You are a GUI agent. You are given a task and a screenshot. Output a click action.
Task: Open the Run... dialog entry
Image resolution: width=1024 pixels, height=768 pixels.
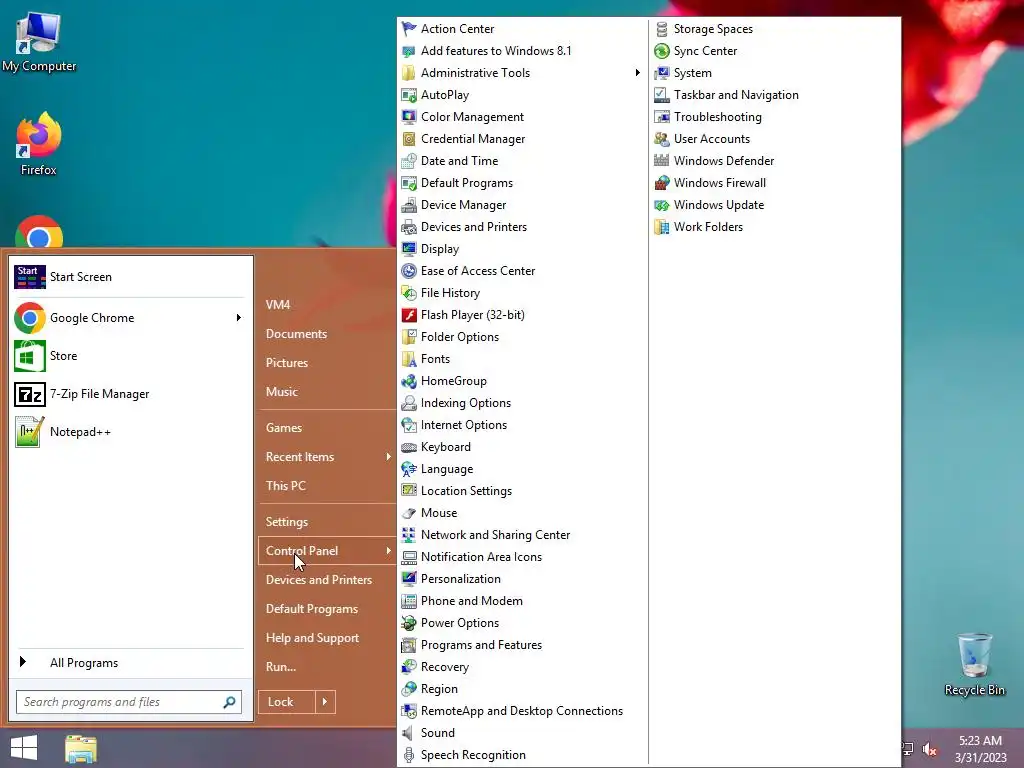click(x=281, y=667)
